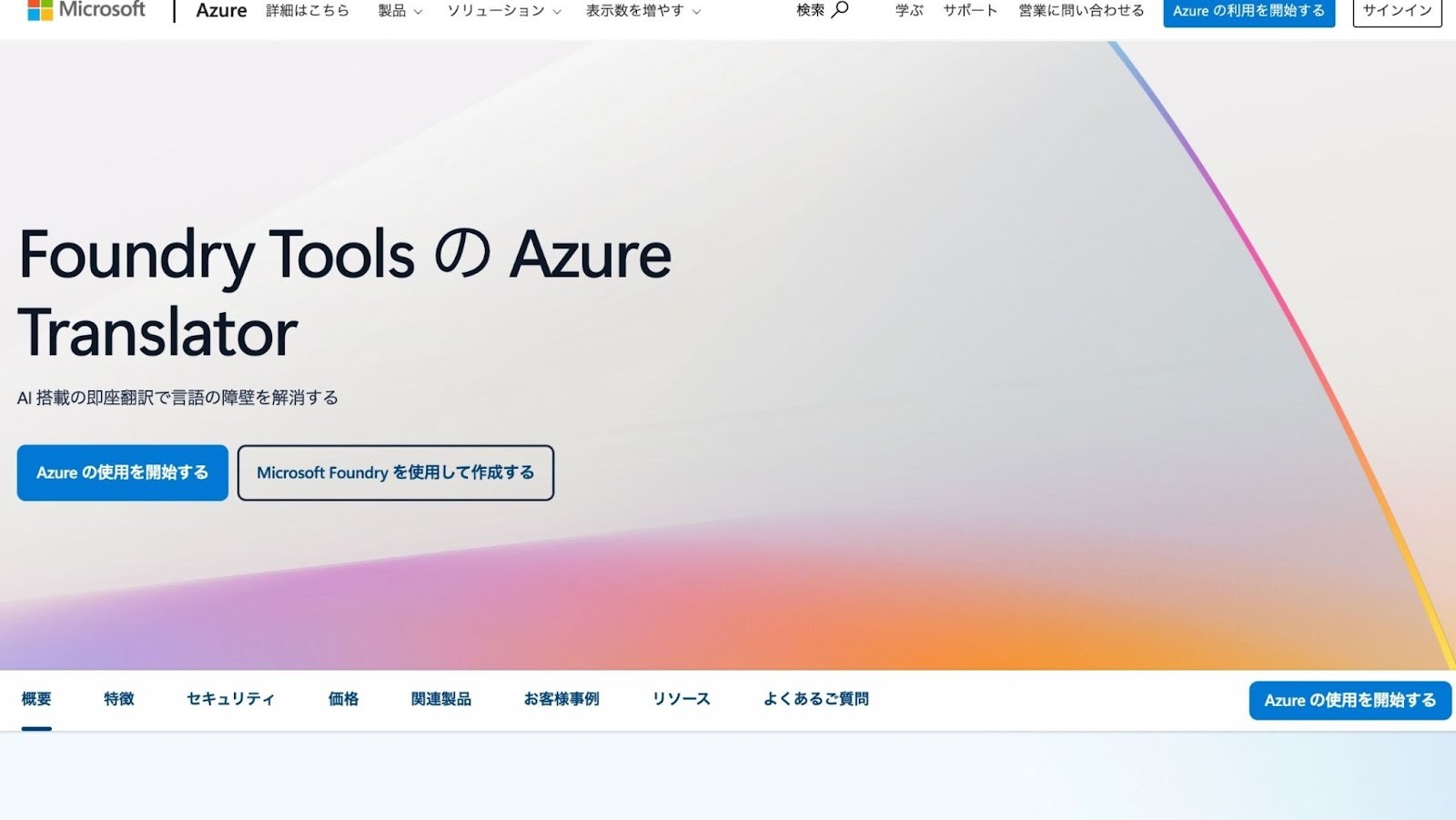Select the 関連製品 tab
The height and width of the screenshot is (820, 1456).
point(441,699)
